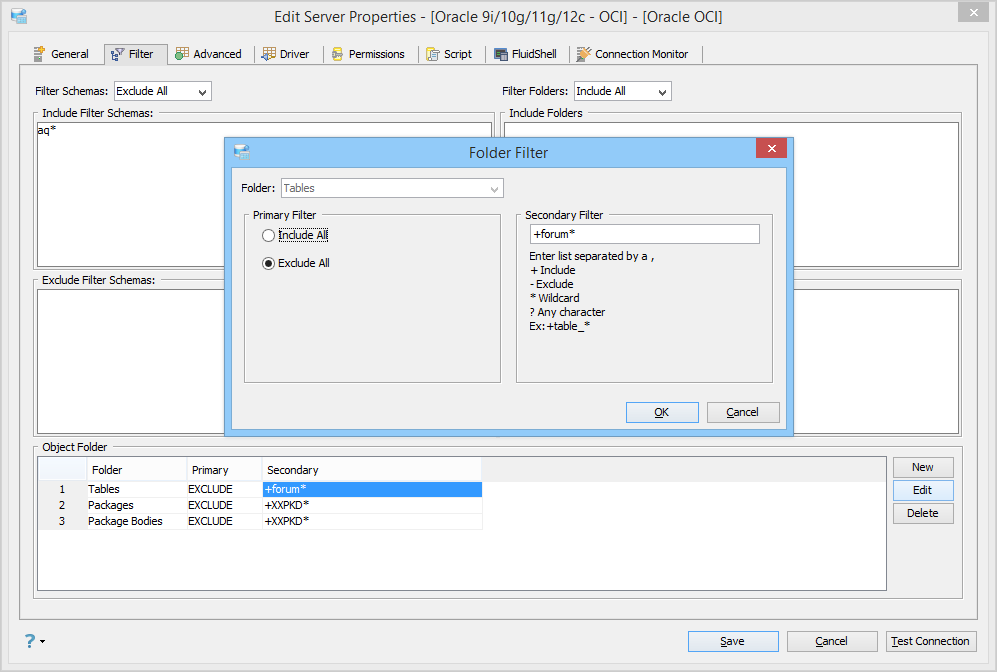This screenshot has height=672, width=997.
Task: Click the Secondary Filter text field
Action: pos(645,234)
